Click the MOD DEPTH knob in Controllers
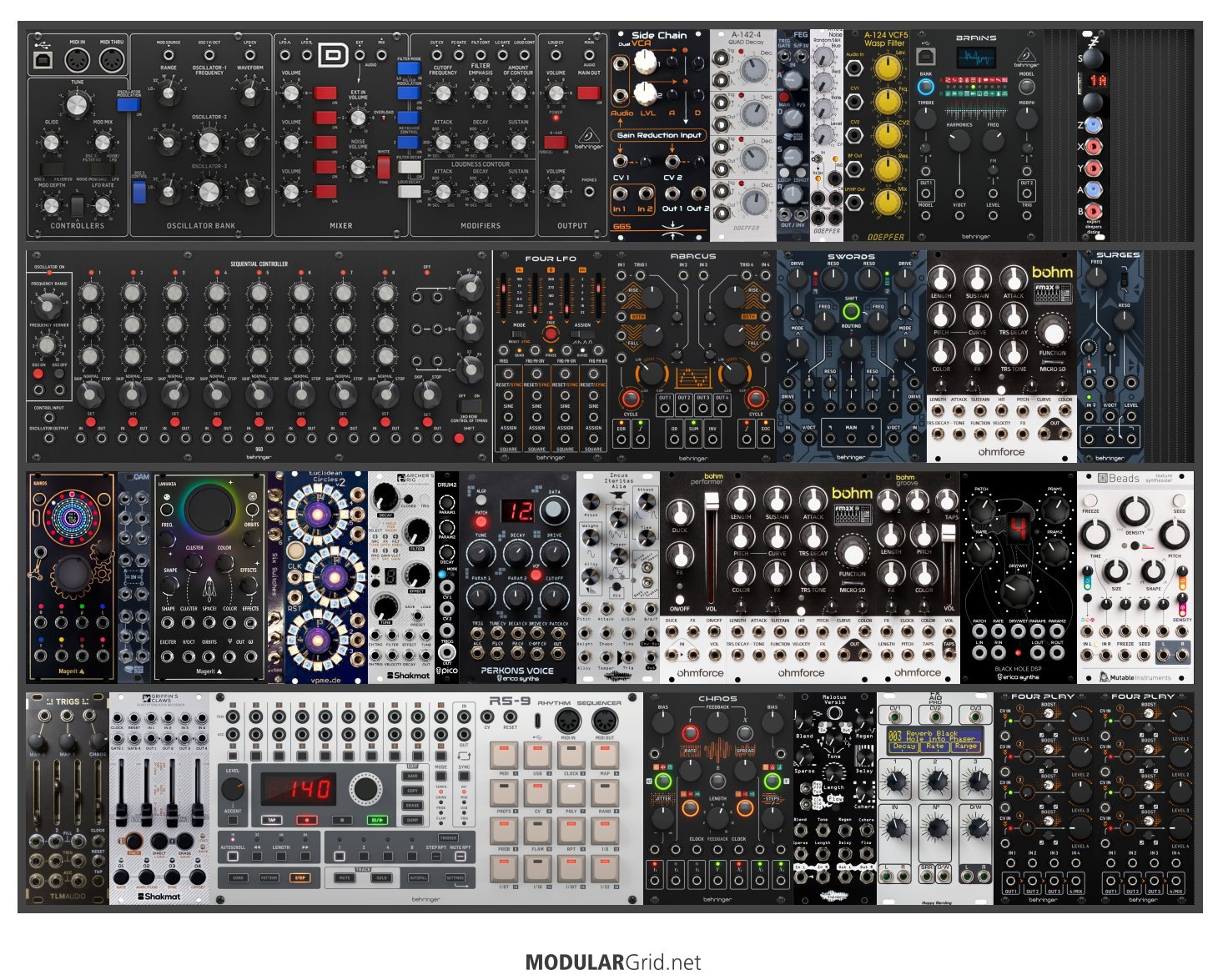Viewport: 1228px width, 980px height. tap(52, 204)
